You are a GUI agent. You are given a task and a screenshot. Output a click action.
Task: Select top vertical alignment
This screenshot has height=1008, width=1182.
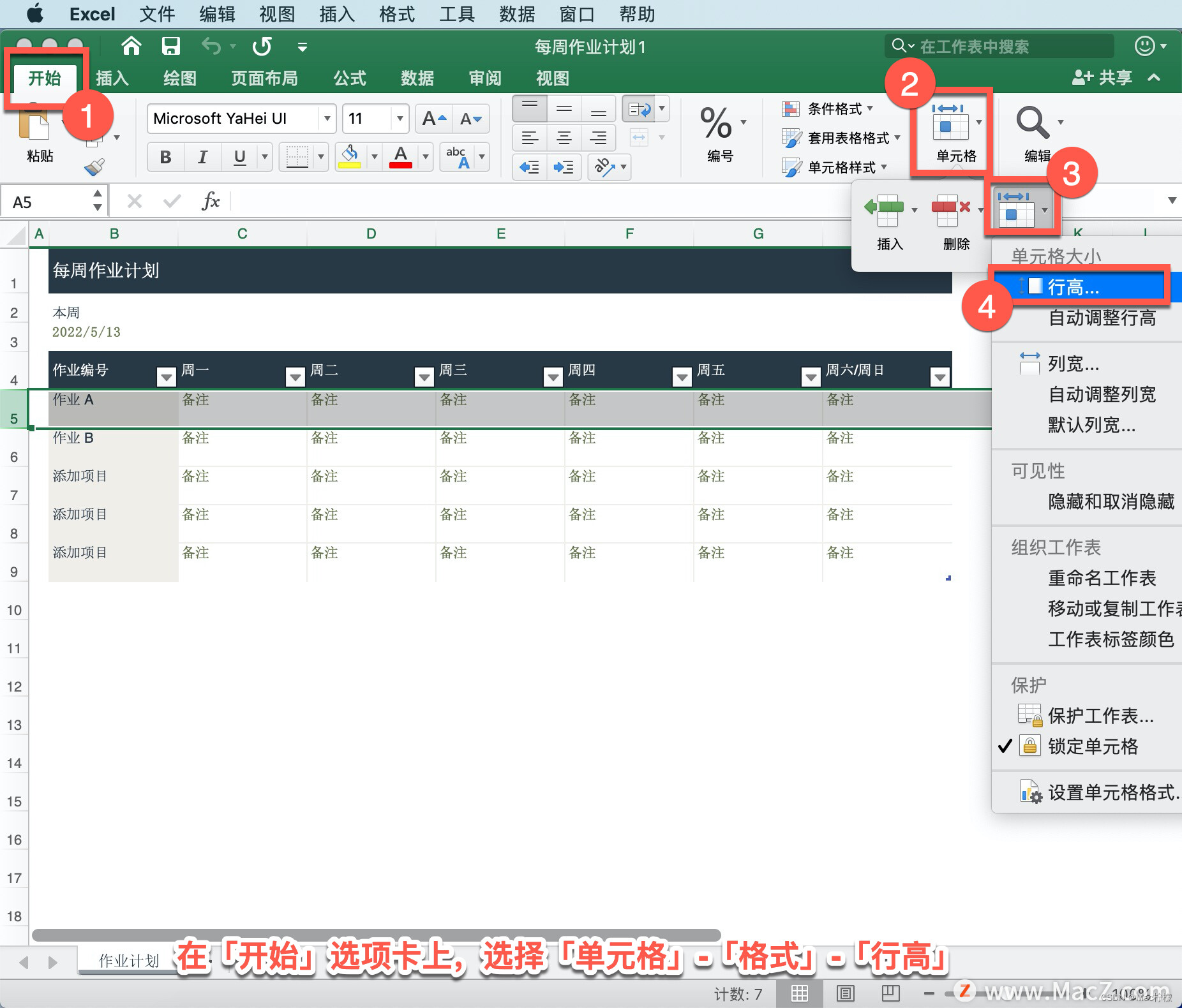pos(530,110)
